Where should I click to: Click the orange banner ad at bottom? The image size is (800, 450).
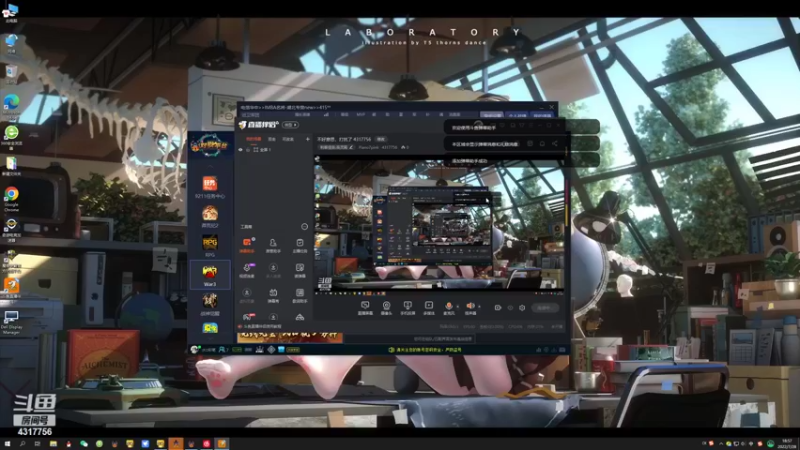click(x=290, y=338)
